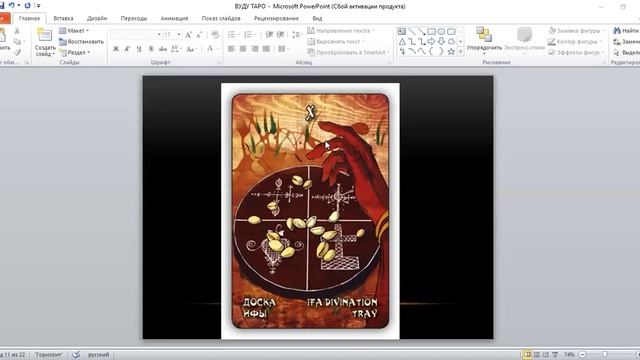Image resolution: width=640 pixels, height=360 pixels.
Task: Click the Format Painter brush icon
Action: click(x=17, y=52)
